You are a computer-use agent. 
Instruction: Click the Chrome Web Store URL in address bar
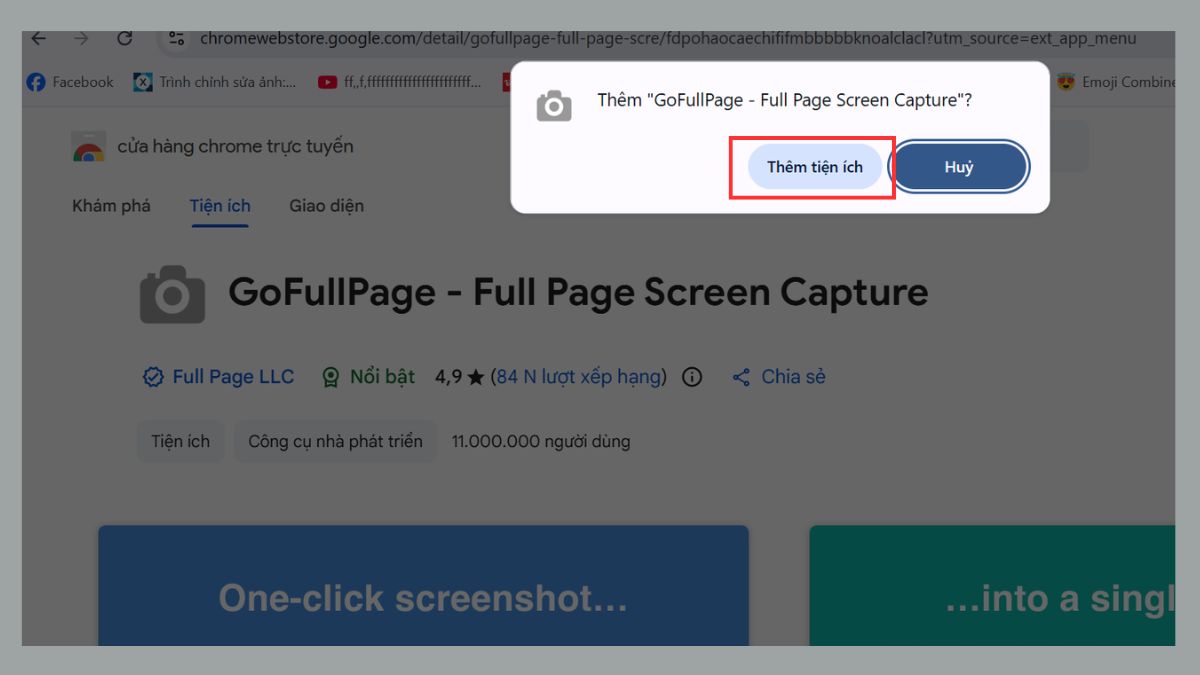pos(668,39)
